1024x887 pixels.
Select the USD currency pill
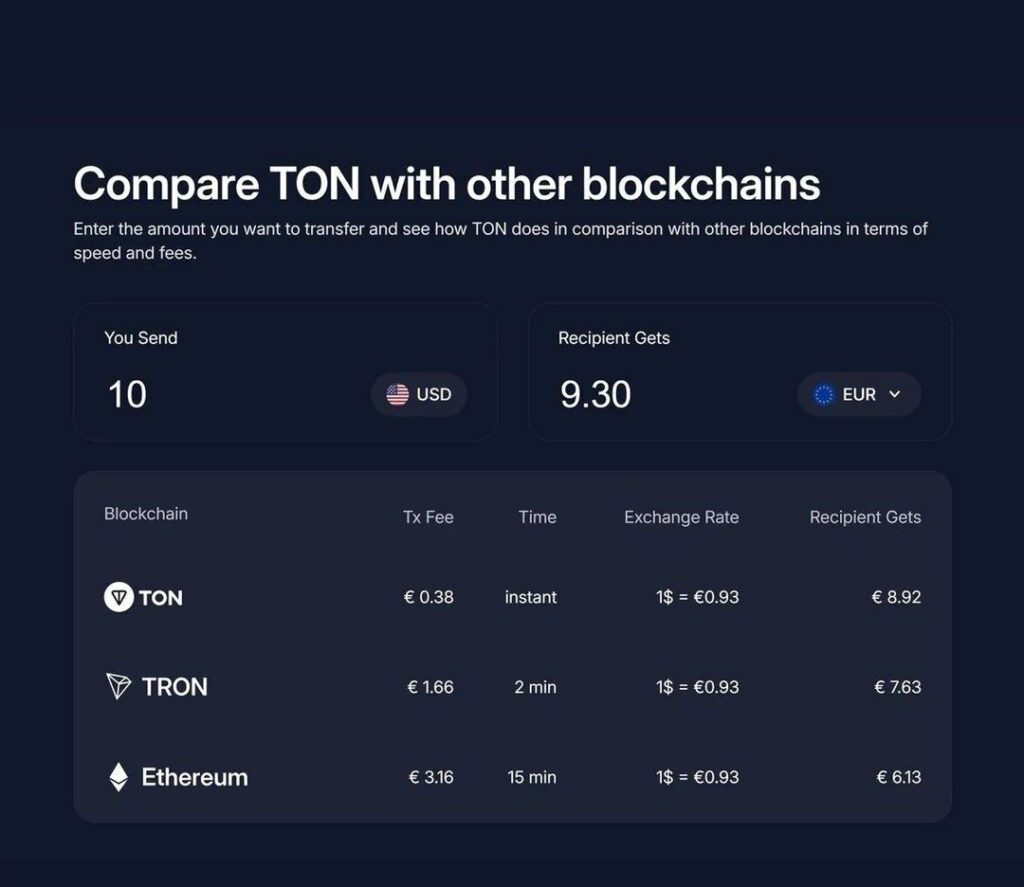point(419,395)
